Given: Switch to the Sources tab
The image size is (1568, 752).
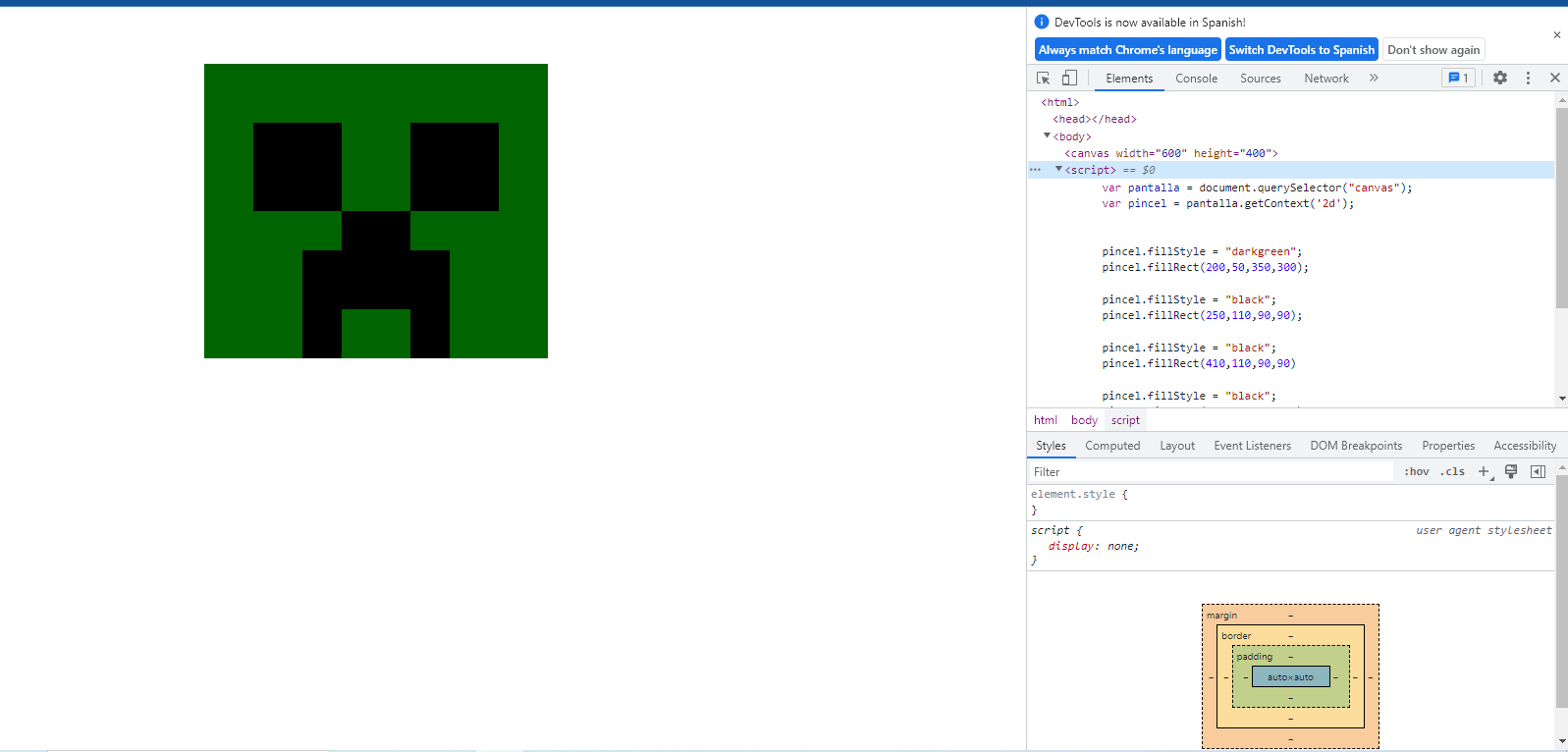Looking at the screenshot, I should (1260, 79).
